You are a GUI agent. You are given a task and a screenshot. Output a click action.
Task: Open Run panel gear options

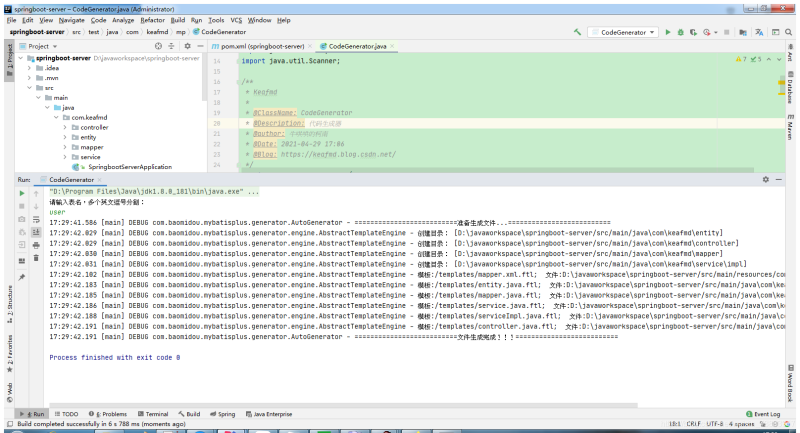pos(766,180)
